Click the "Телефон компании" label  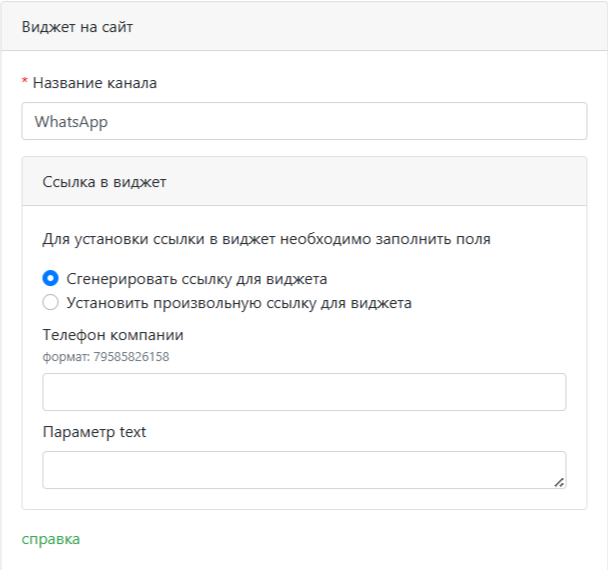point(113,335)
